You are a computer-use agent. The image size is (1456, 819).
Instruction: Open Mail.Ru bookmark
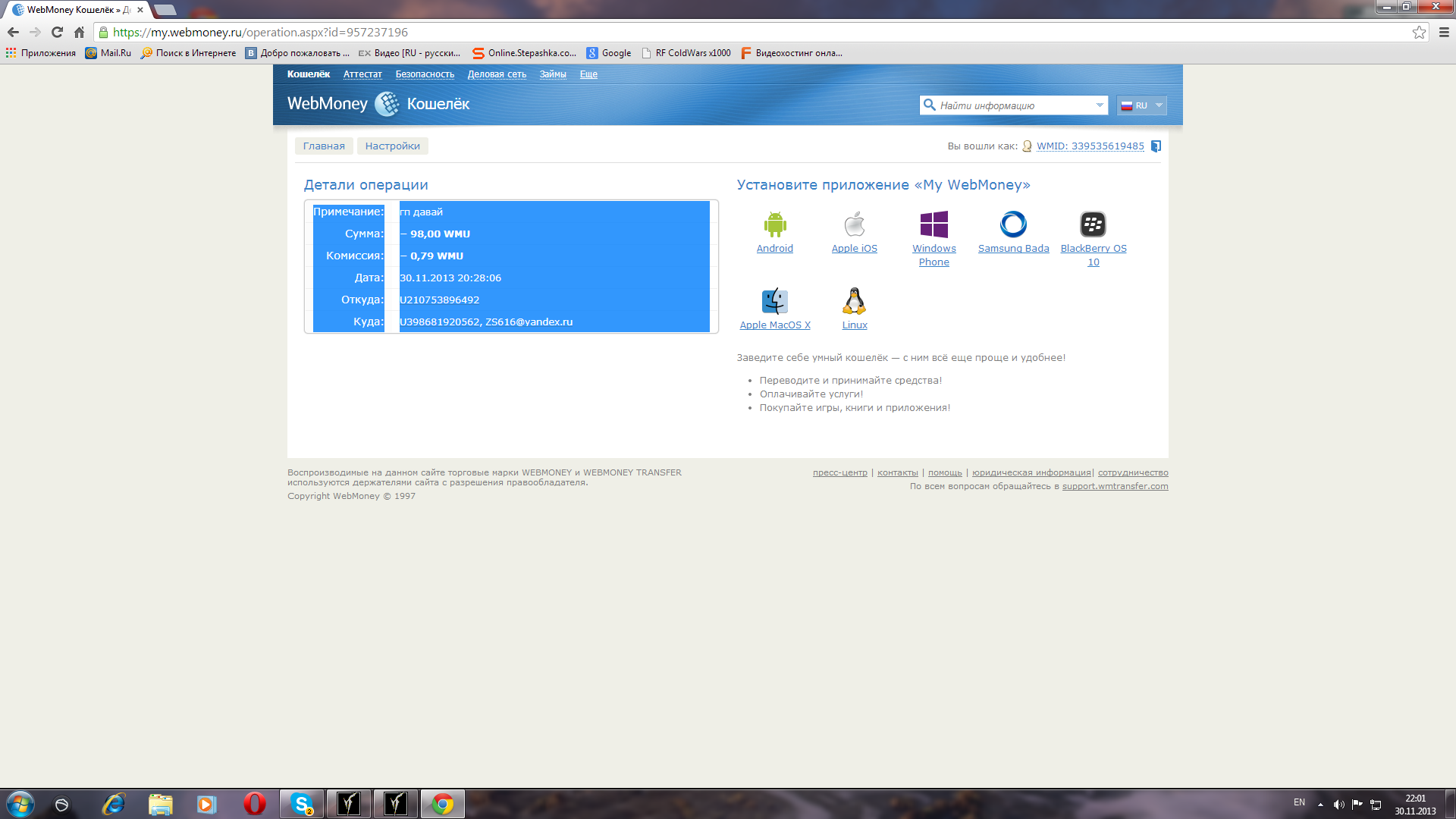pos(108,53)
